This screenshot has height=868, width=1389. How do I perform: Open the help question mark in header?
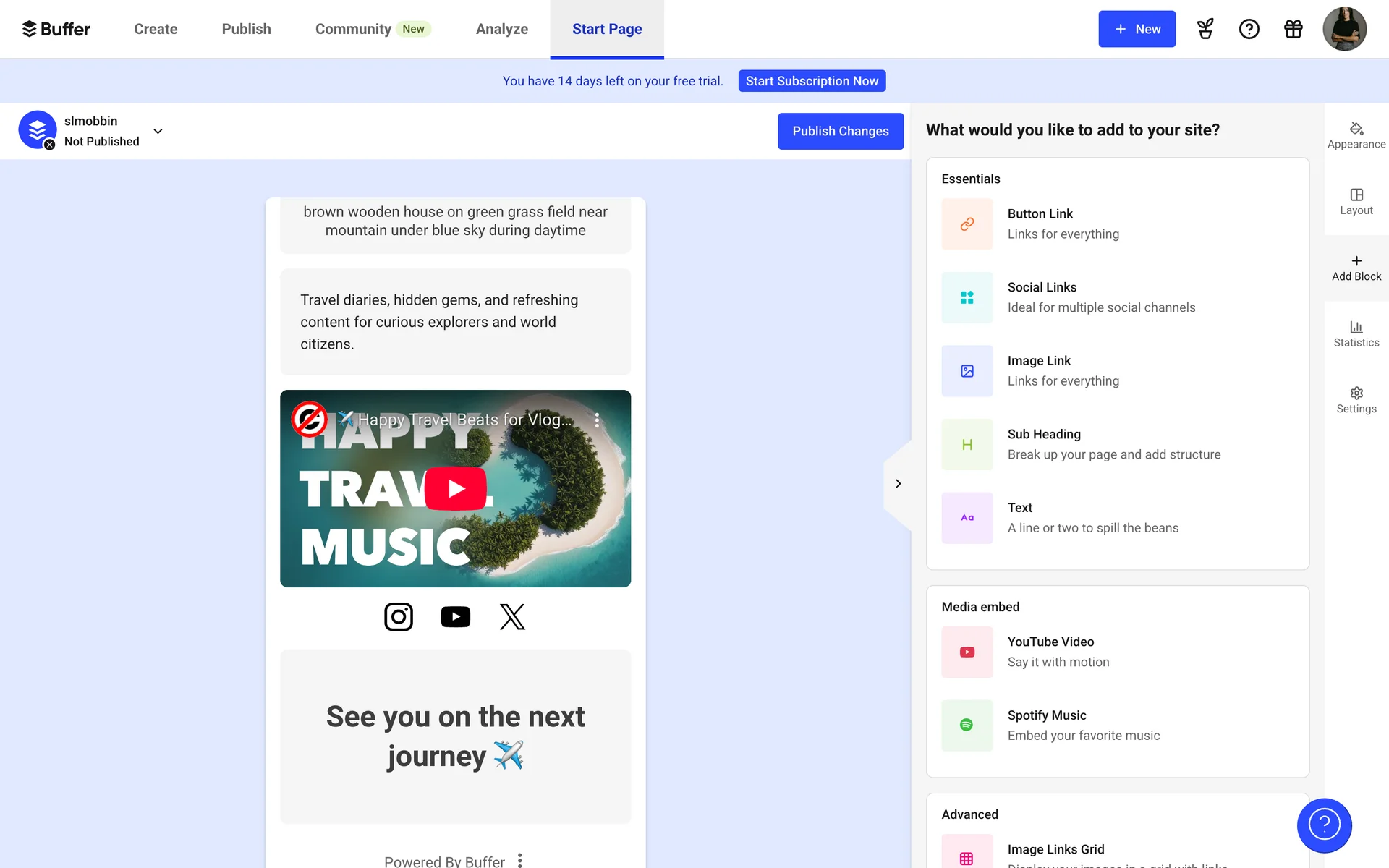point(1249,29)
